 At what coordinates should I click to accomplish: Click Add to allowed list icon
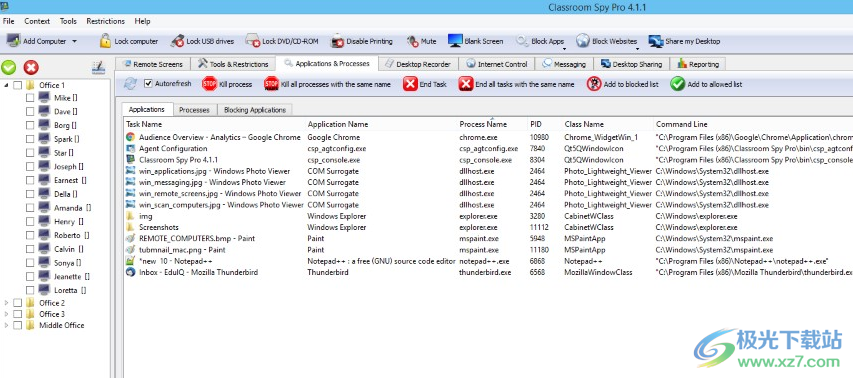pyautogui.click(x=677, y=84)
